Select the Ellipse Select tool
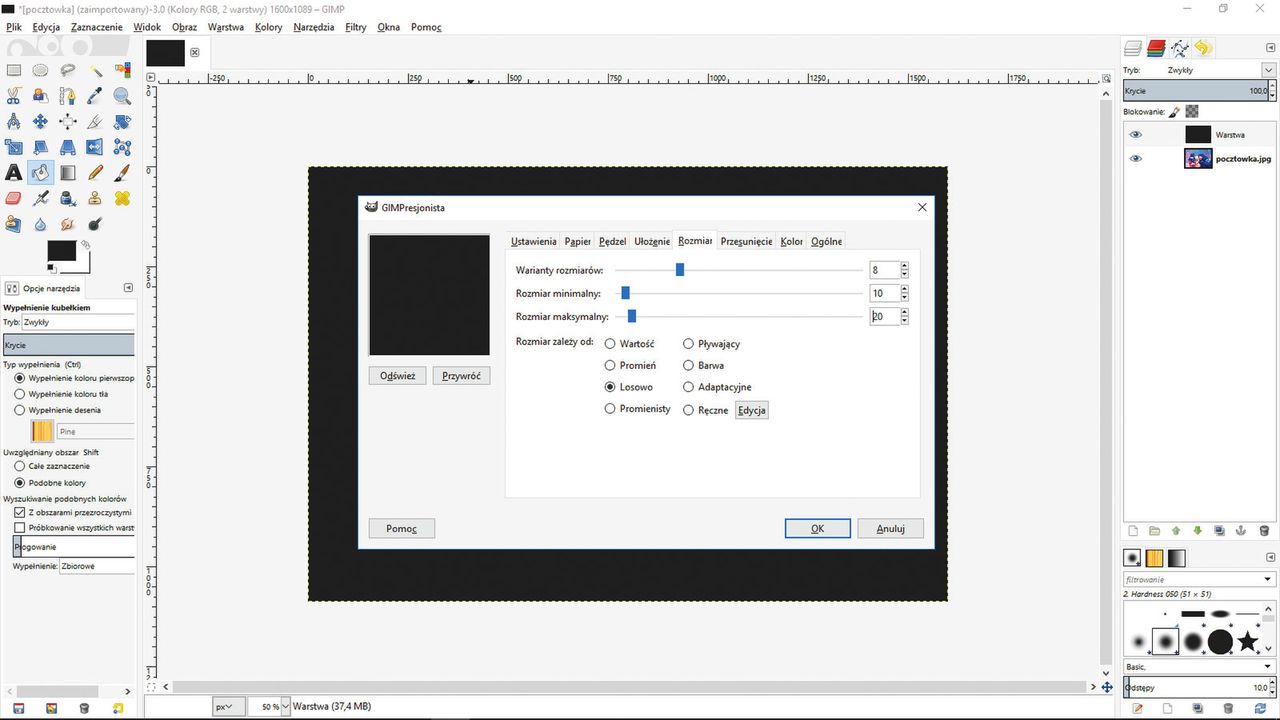 coord(41,70)
